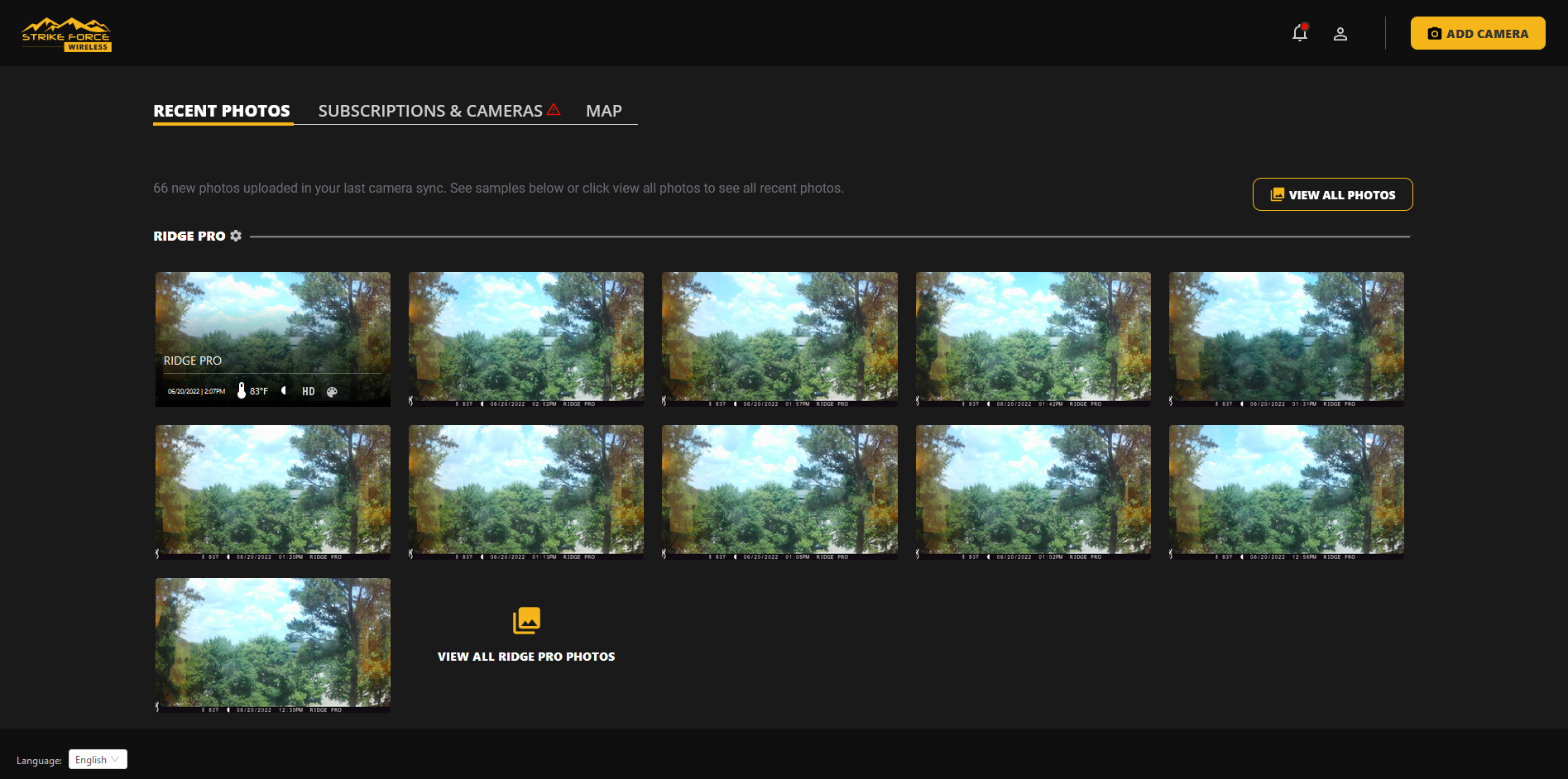Click the HD icon on first photo

click(308, 392)
